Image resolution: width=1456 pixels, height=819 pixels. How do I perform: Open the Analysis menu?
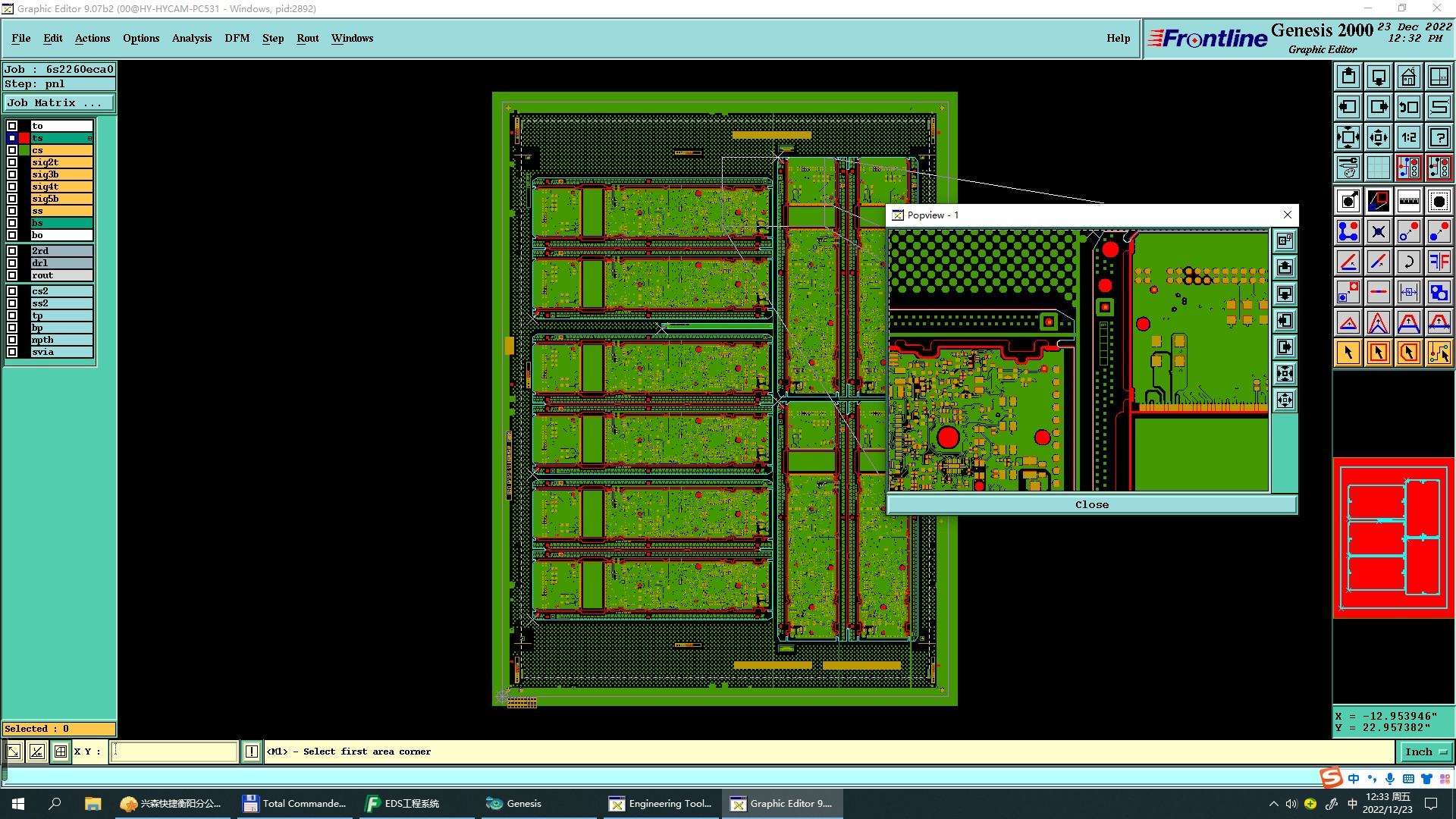pyautogui.click(x=191, y=38)
